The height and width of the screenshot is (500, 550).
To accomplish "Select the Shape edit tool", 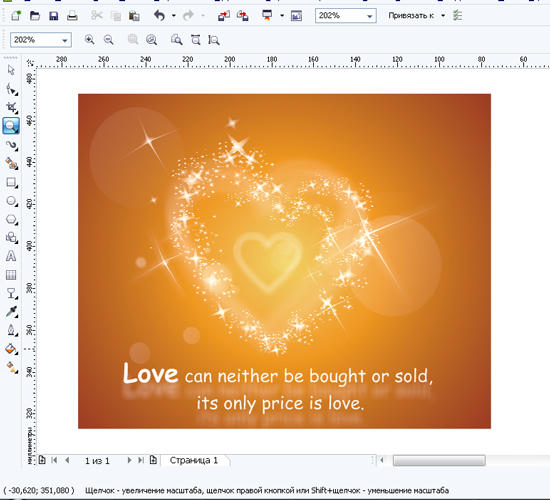I will (x=11, y=89).
